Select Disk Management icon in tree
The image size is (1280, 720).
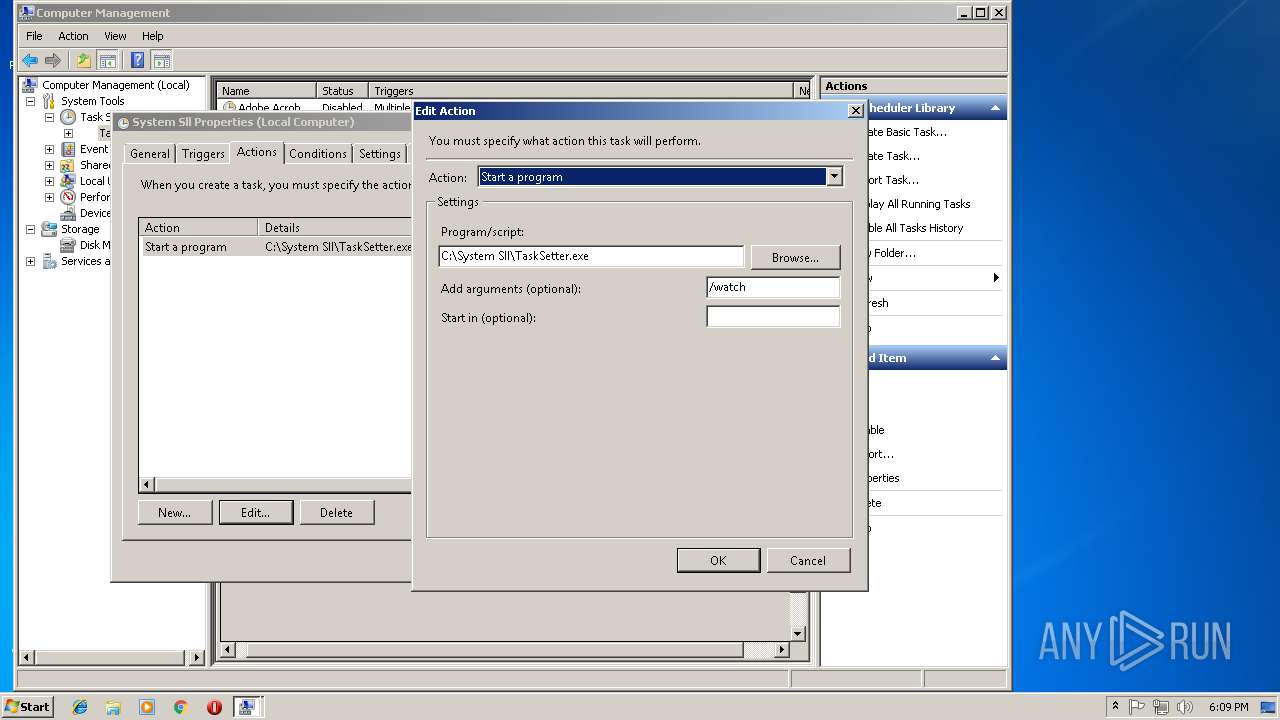tap(68, 245)
